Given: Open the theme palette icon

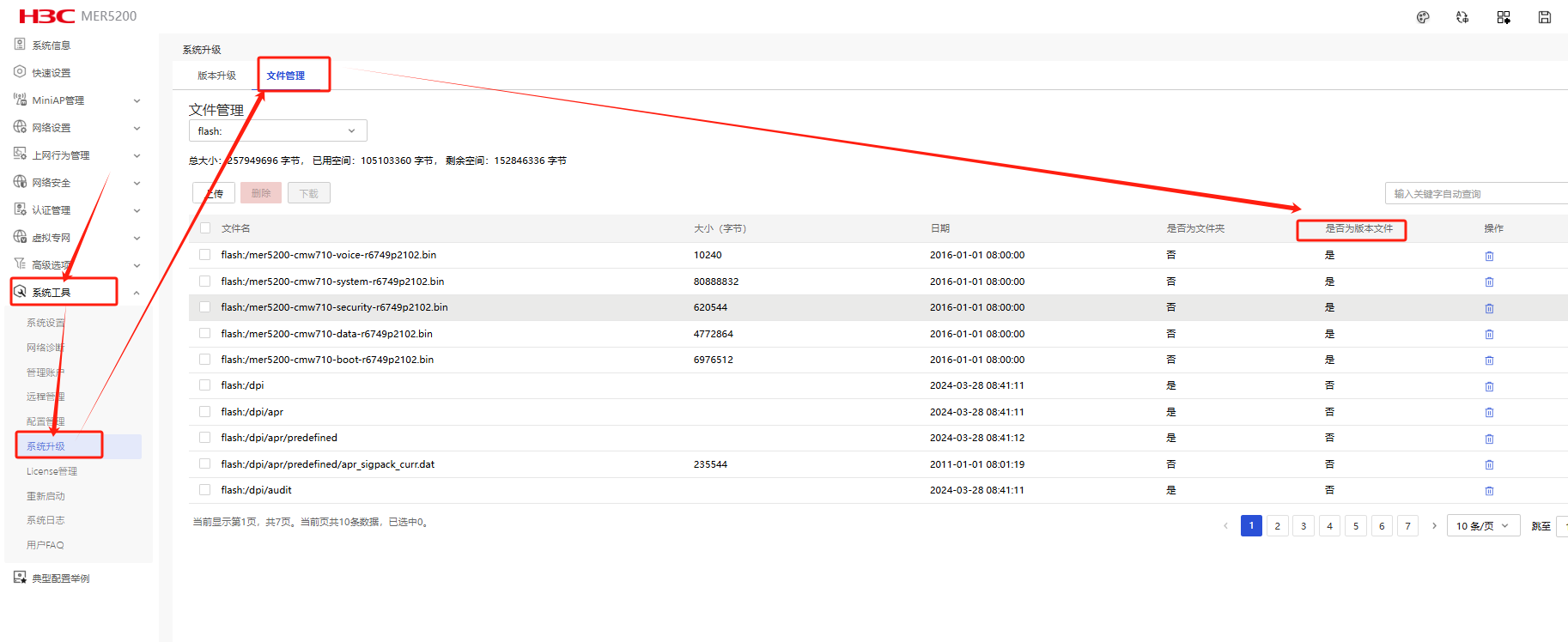Looking at the screenshot, I should 1423,17.
